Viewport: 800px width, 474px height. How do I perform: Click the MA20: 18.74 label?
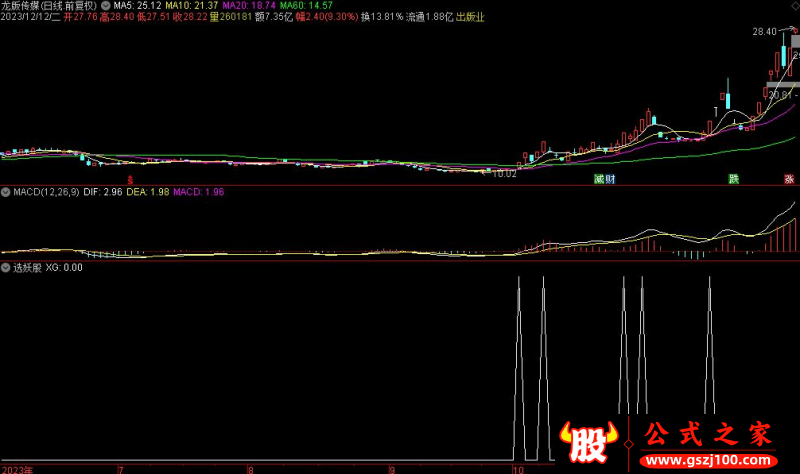[249, 6]
